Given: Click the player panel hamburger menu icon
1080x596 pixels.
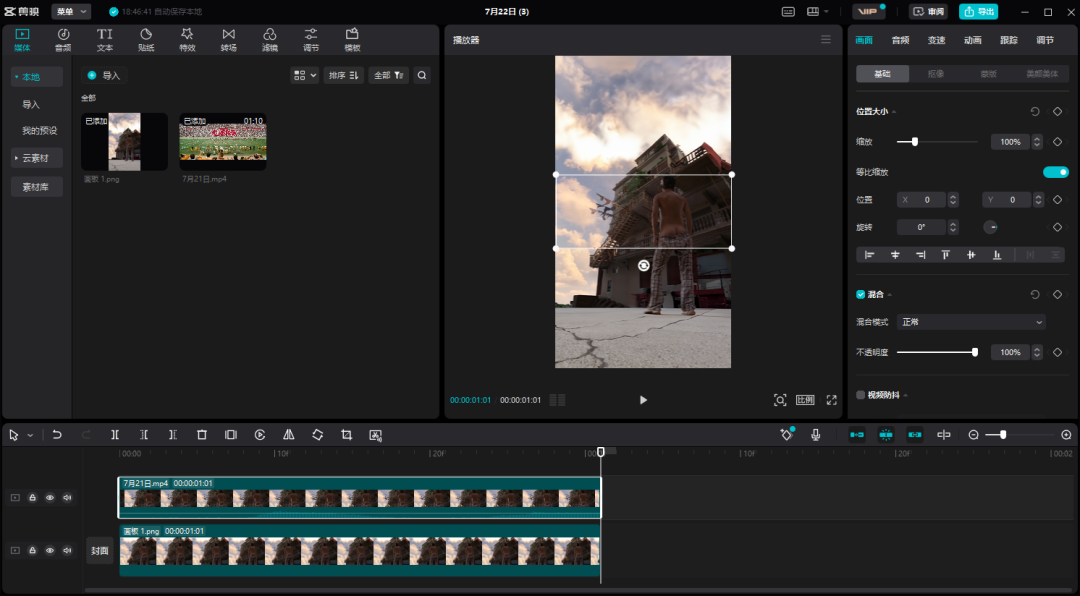Looking at the screenshot, I should click(826, 39).
